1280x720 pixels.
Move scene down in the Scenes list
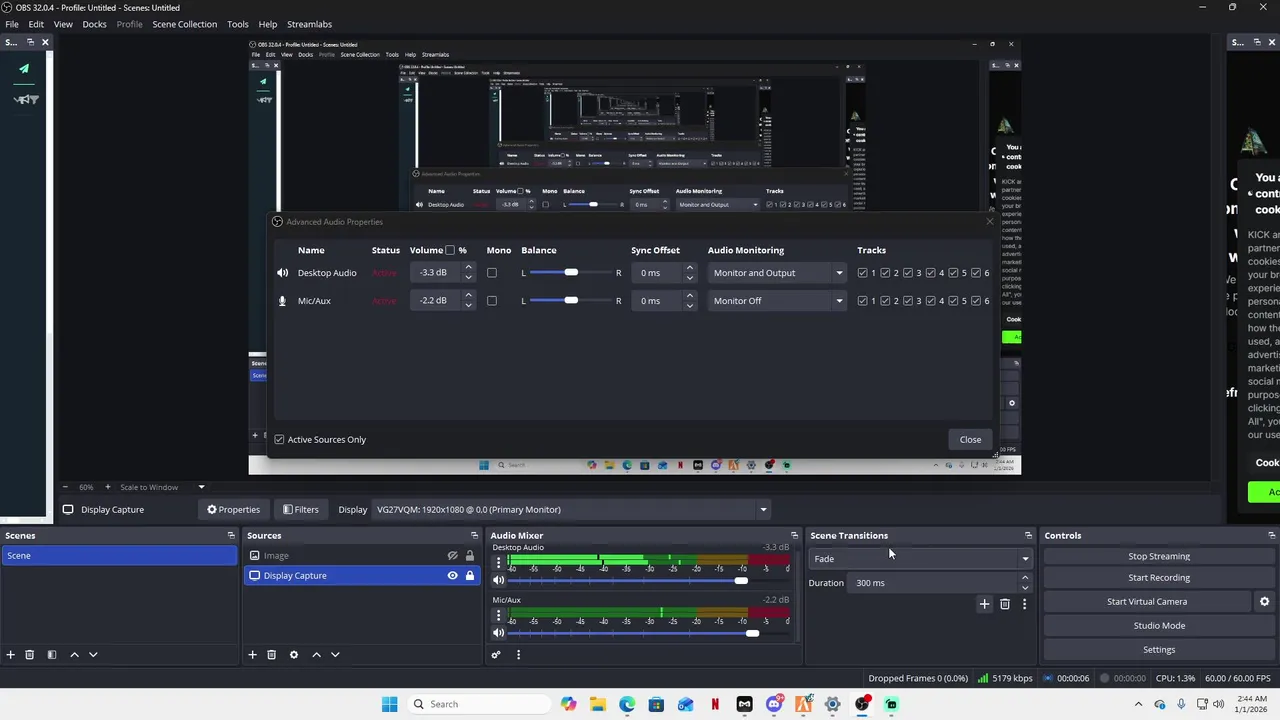(93, 655)
